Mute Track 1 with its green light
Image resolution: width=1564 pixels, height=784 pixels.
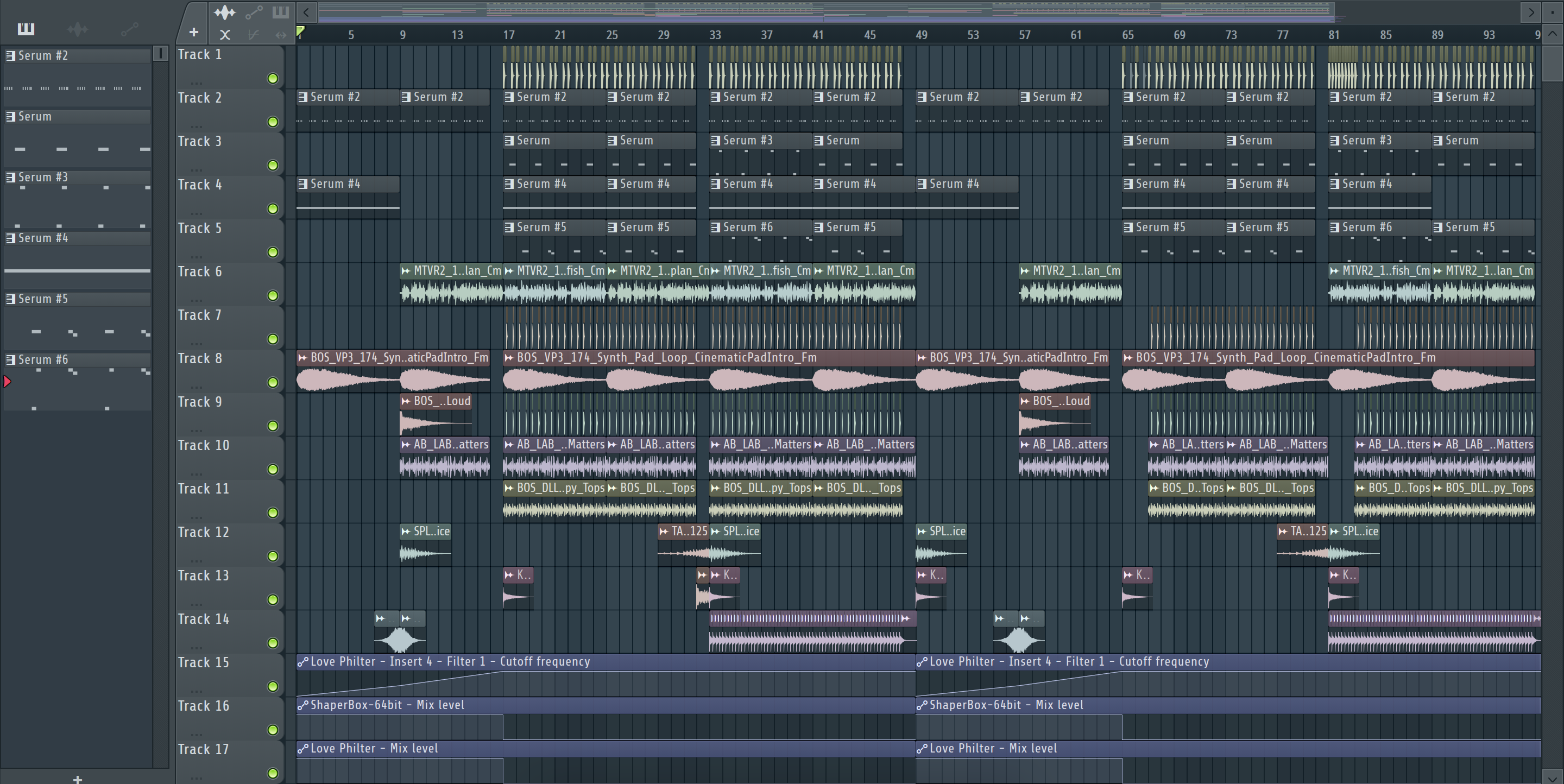coord(273,78)
